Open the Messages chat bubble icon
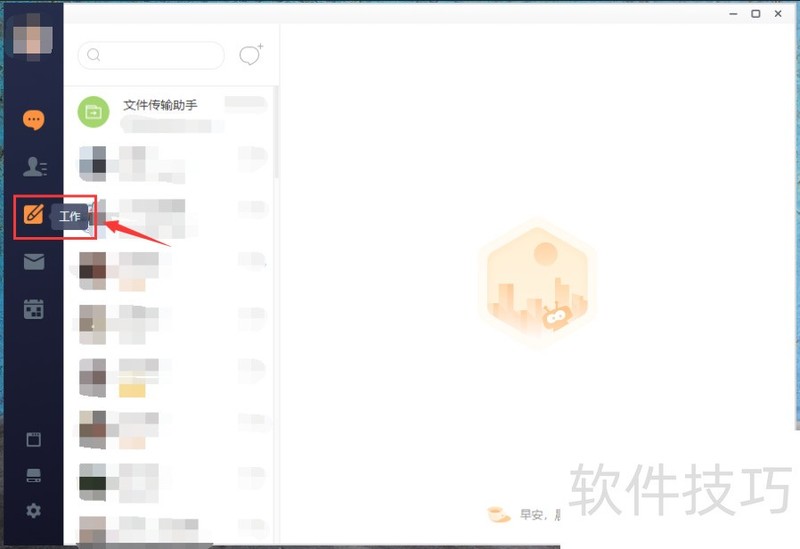 [34, 119]
